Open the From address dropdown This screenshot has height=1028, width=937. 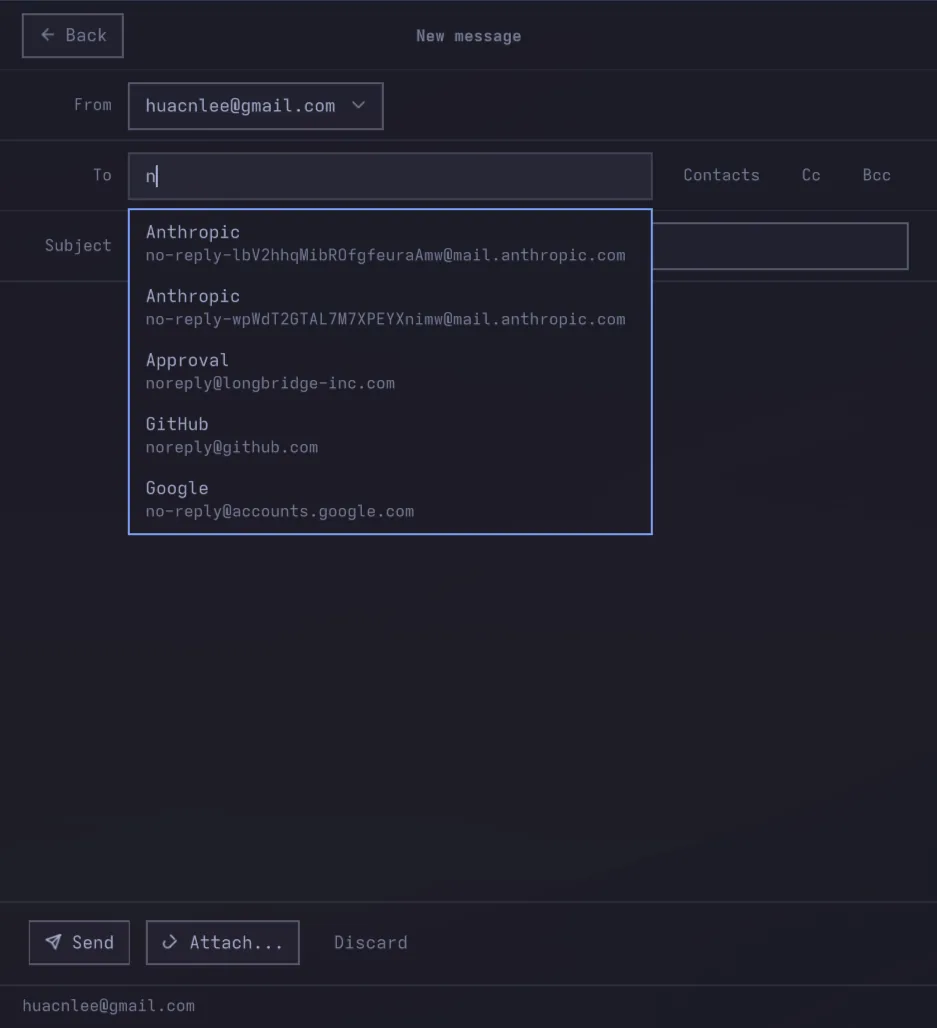coord(256,106)
